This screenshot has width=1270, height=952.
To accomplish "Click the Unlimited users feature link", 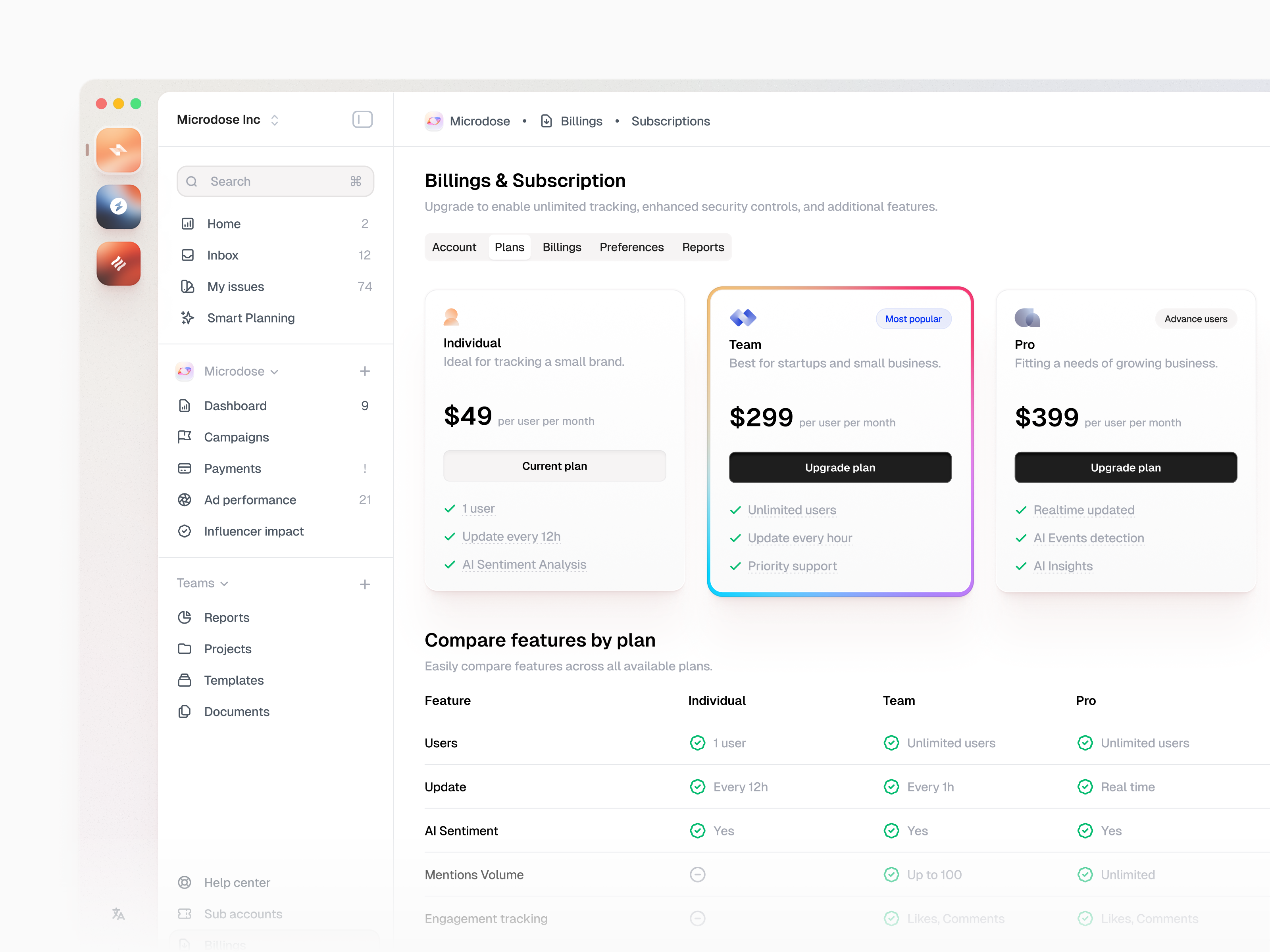I will coord(792,510).
